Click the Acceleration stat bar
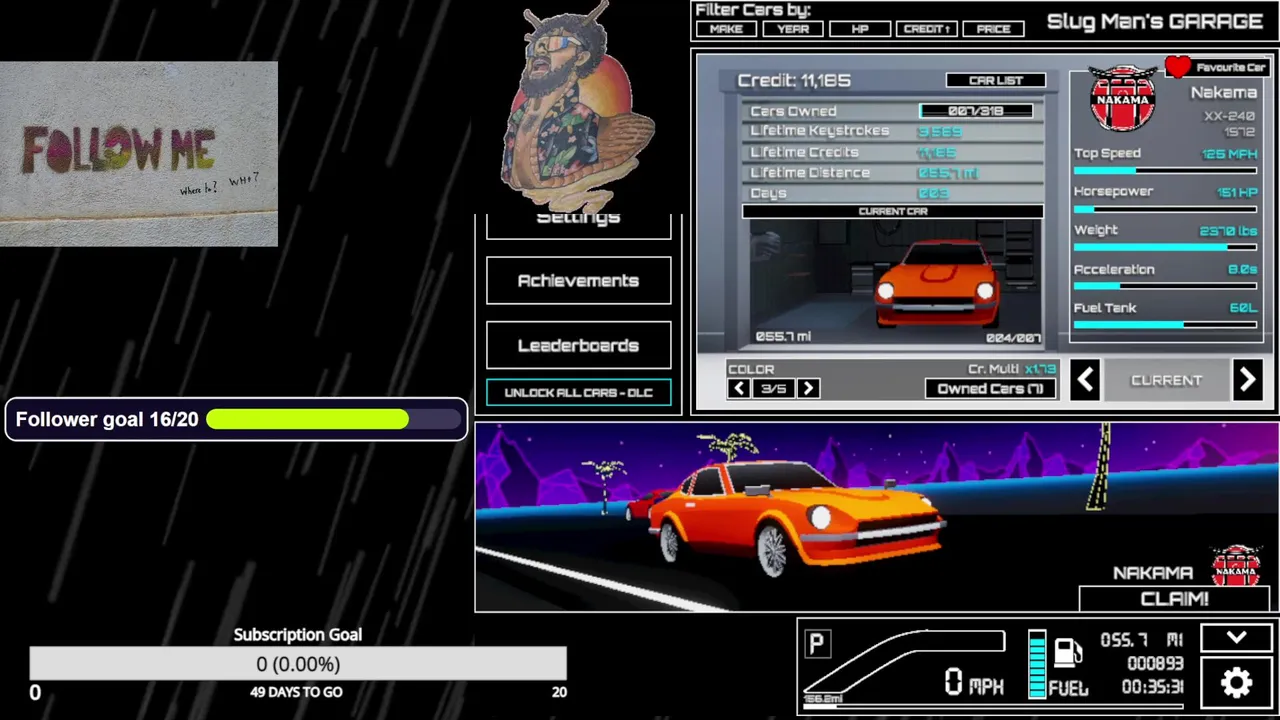 point(1165,286)
